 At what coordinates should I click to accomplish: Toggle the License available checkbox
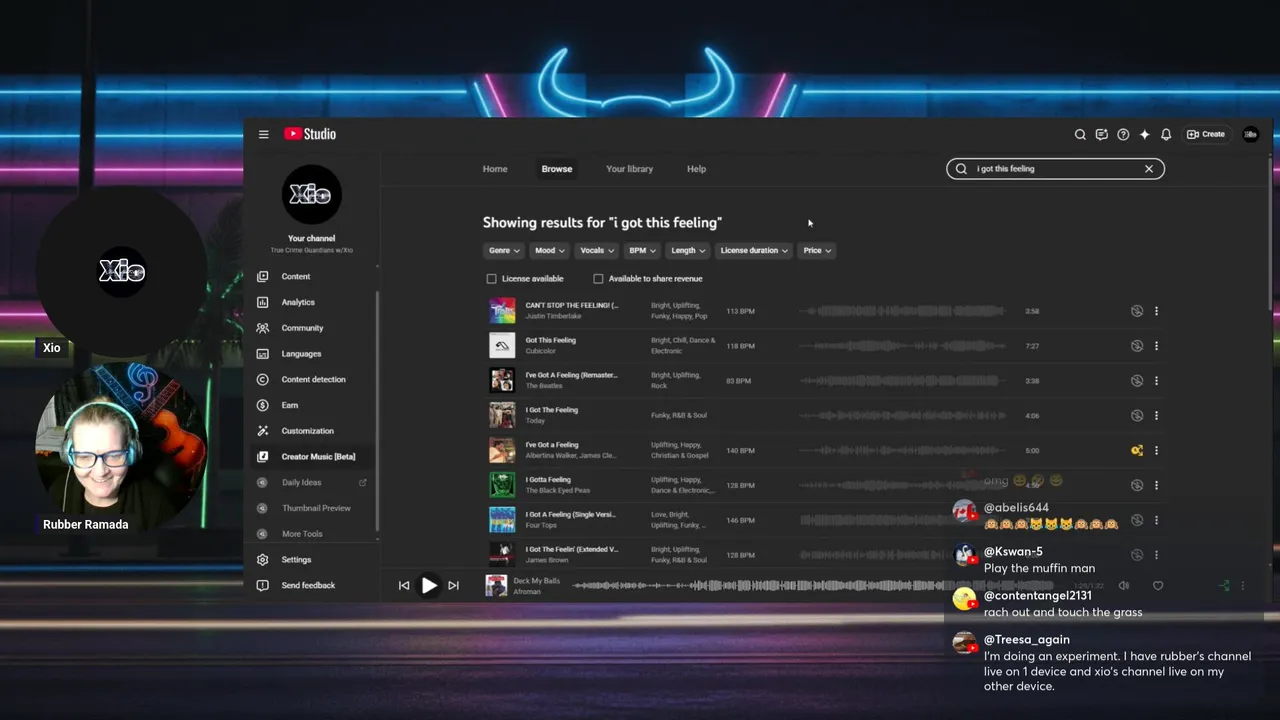491,279
